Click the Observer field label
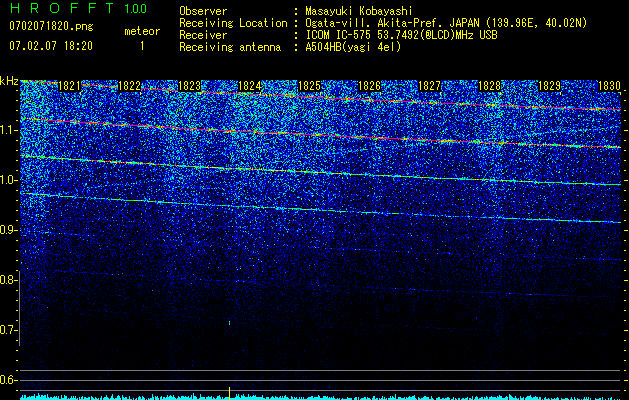 coord(203,11)
